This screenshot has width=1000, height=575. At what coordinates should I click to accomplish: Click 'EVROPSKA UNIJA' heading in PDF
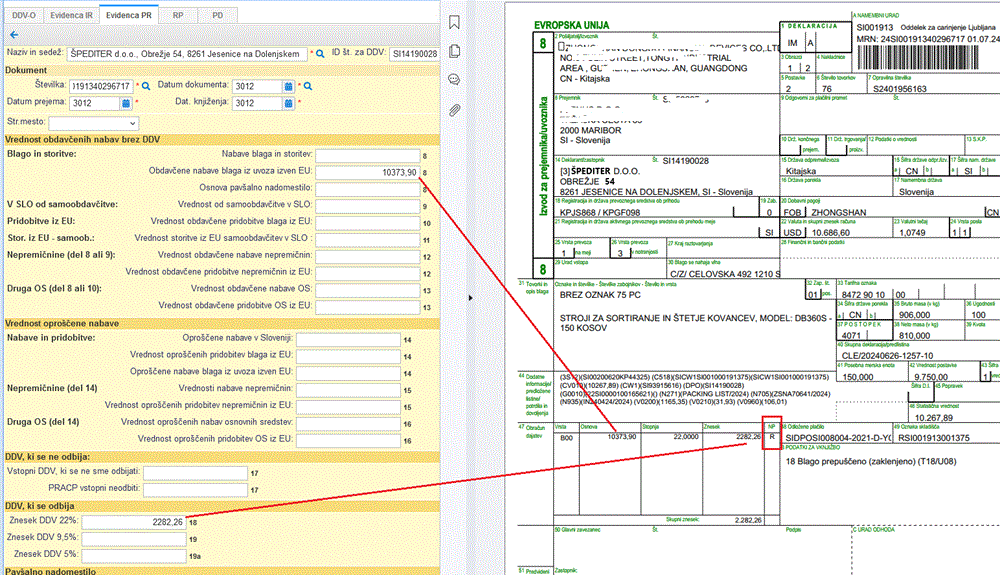571,25
